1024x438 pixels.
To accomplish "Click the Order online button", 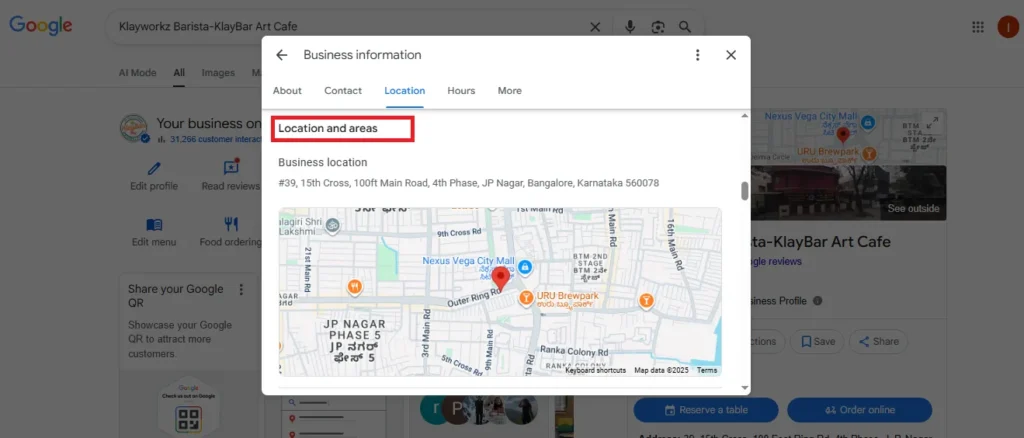I will (x=859, y=410).
